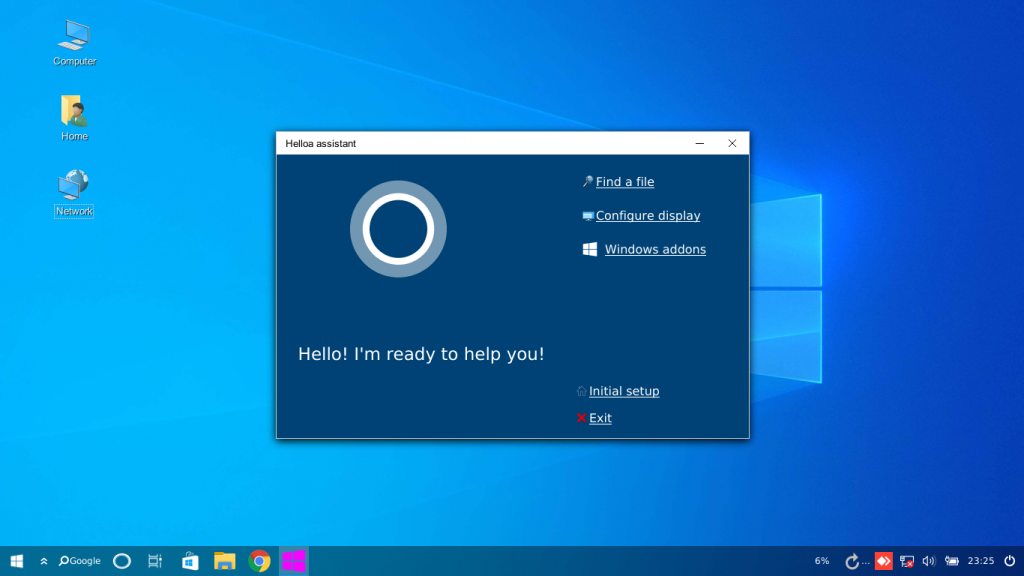Viewport: 1024px width, 576px height.
Task: Open the Find a file link
Action: (x=624, y=181)
